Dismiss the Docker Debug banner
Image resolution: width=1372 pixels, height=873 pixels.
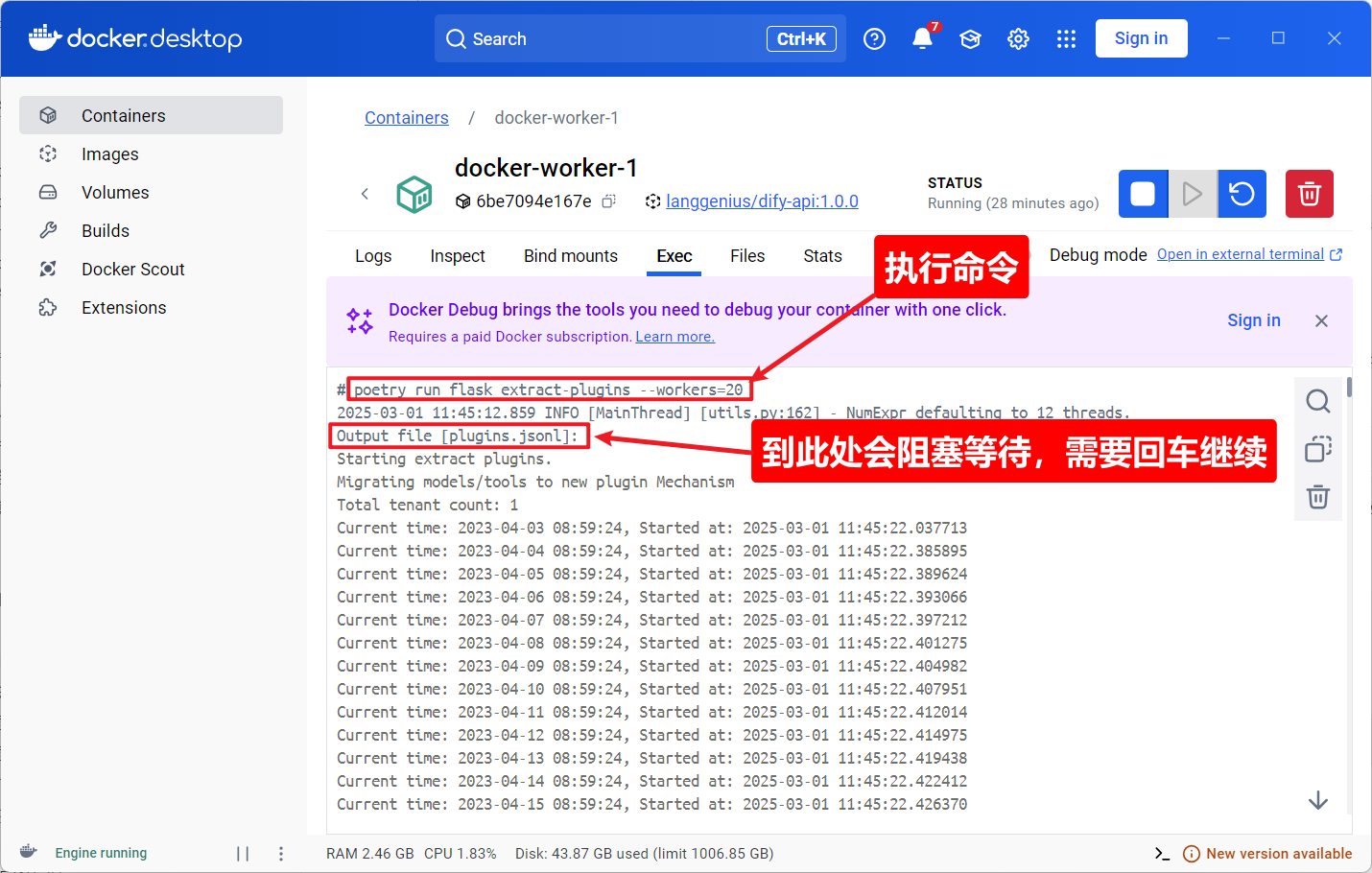1321,320
